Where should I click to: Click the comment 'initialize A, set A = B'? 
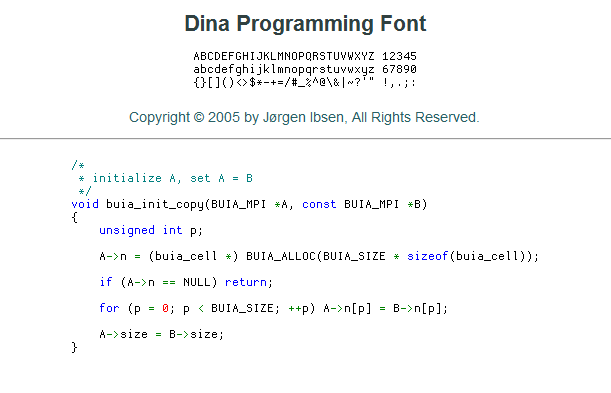tap(173, 178)
